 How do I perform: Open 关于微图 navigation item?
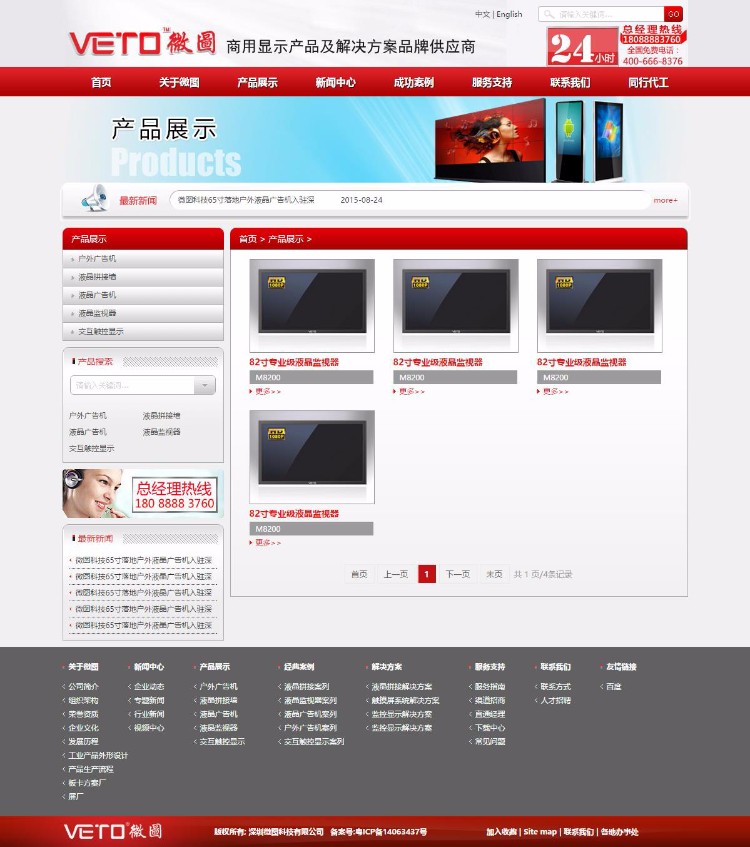[x=179, y=83]
